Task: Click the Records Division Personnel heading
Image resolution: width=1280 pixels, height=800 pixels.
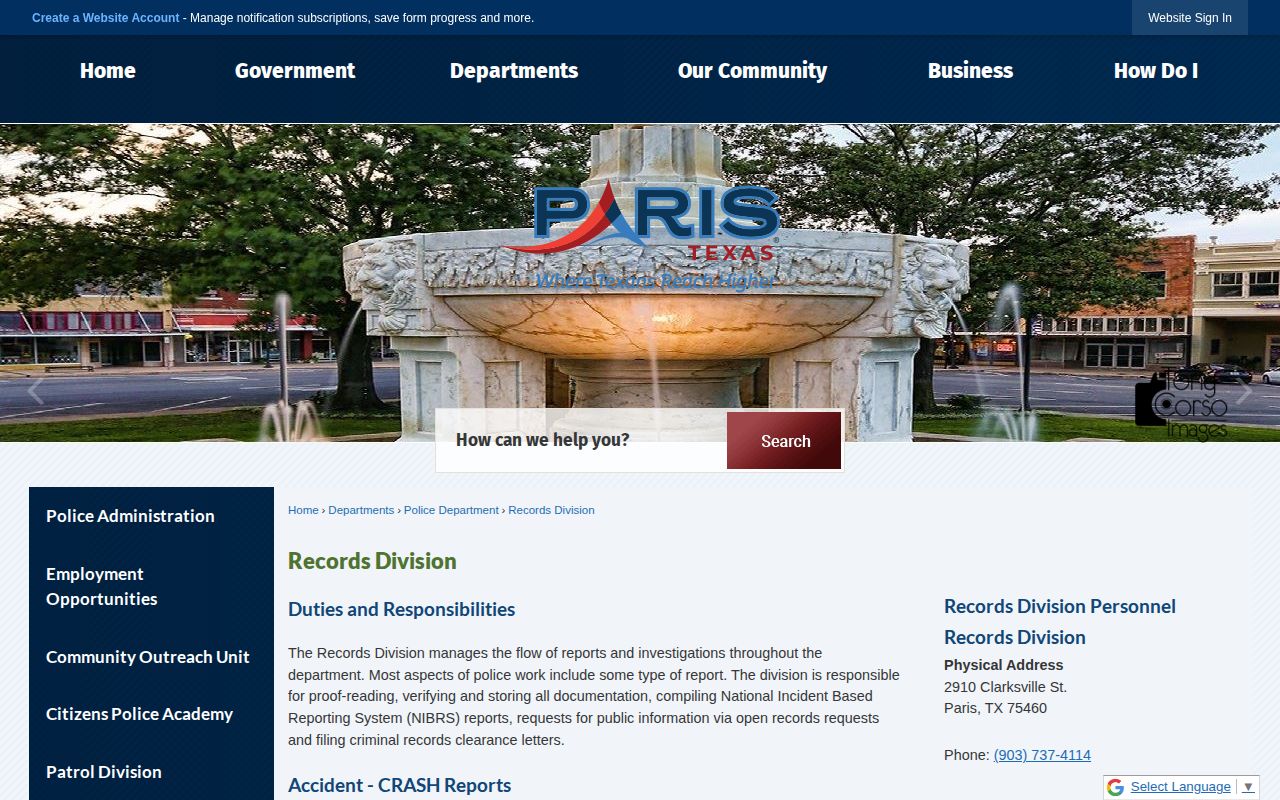Action: coord(1060,606)
